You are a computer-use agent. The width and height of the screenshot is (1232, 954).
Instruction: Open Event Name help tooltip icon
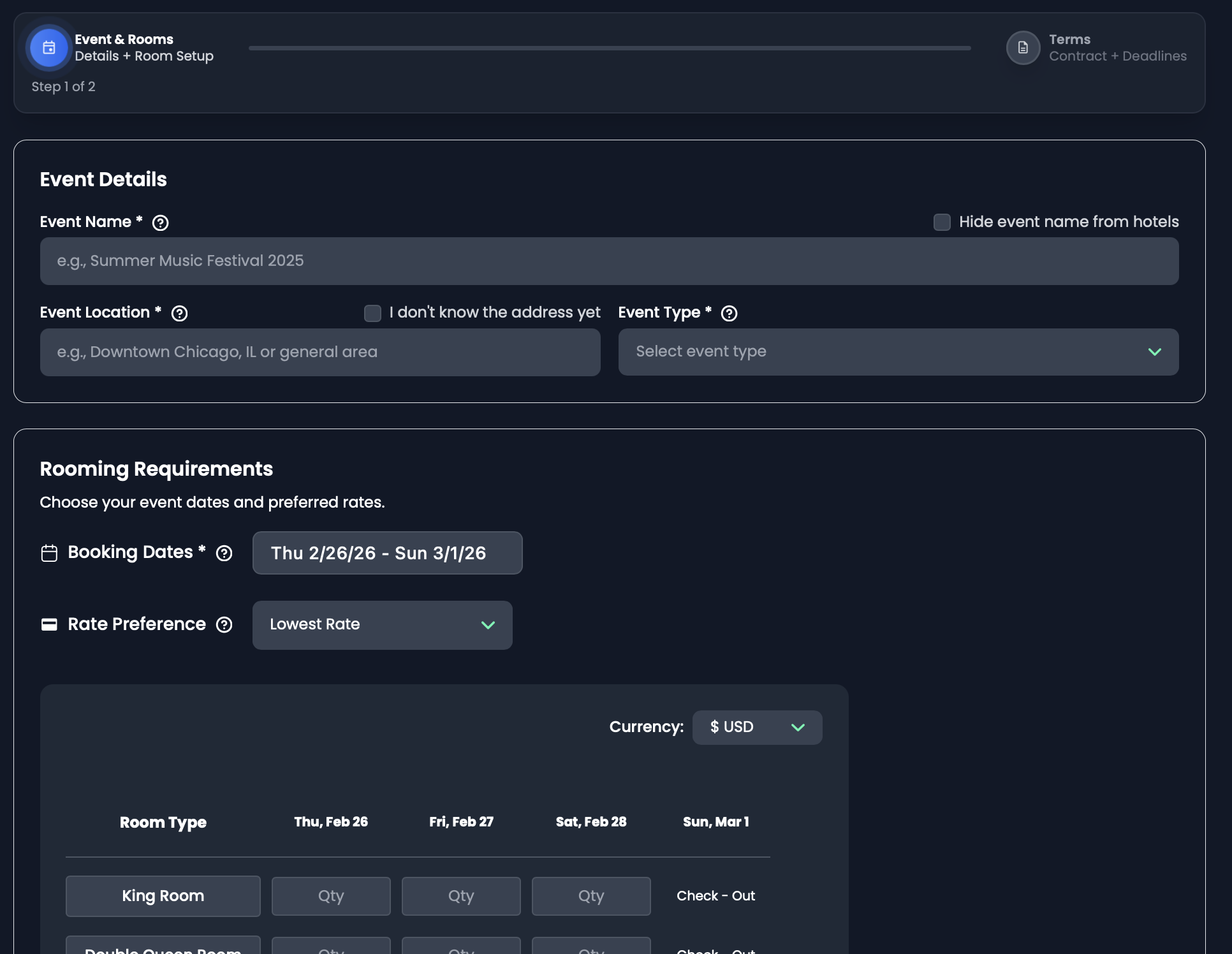(x=160, y=223)
